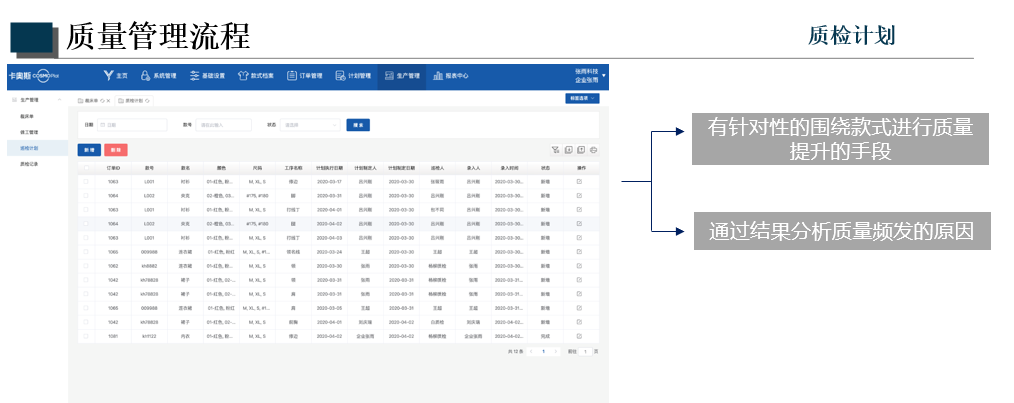The height and width of the screenshot is (403, 1014).
Task: Open 系统管理 in the top navigation
Action: click(159, 75)
